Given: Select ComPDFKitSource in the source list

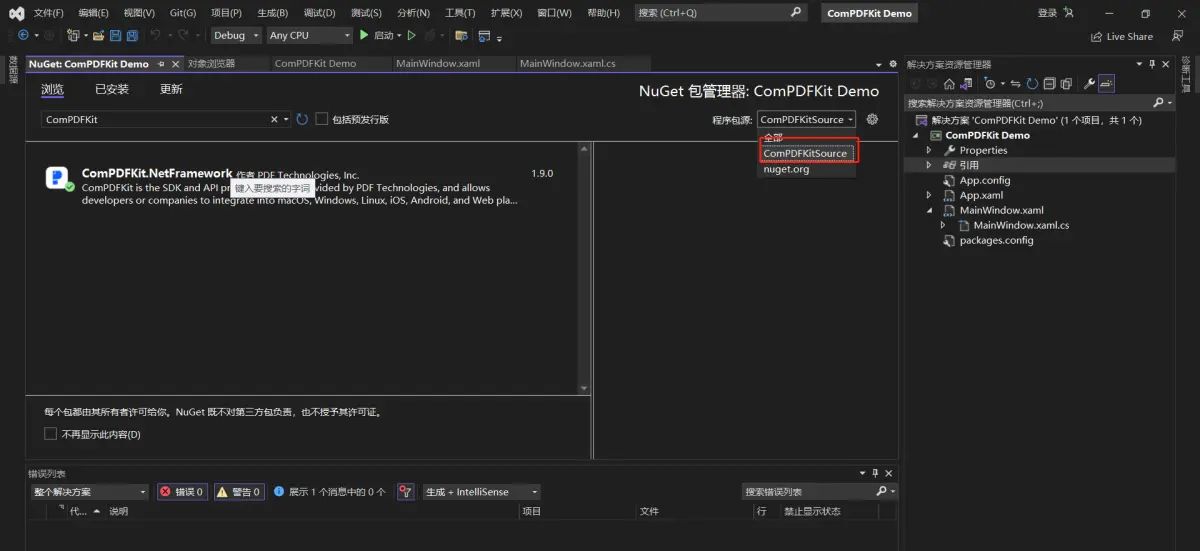Looking at the screenshot, I should [806, 153].
